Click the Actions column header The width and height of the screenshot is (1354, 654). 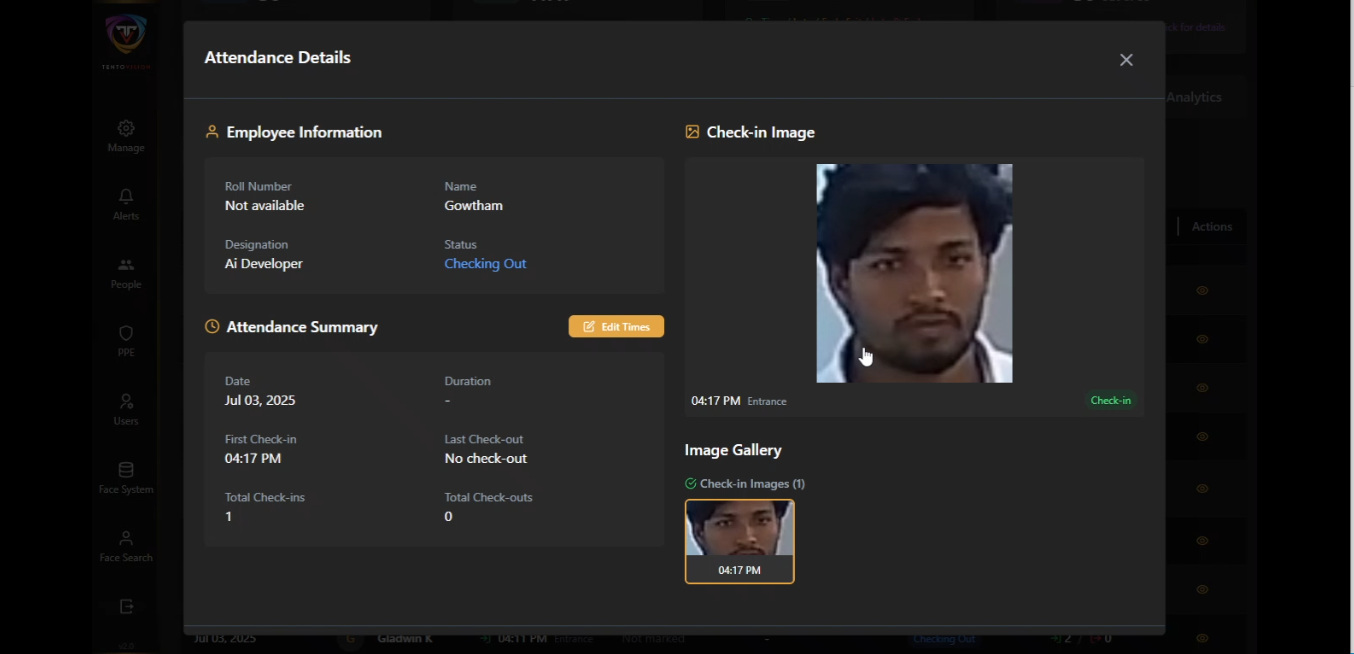[x=1210, y=226]
